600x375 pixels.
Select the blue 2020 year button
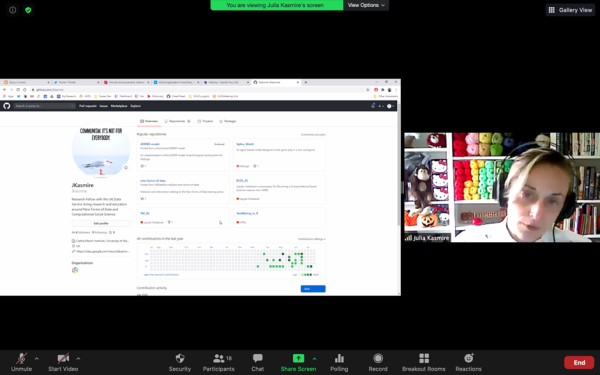point(313,289)
